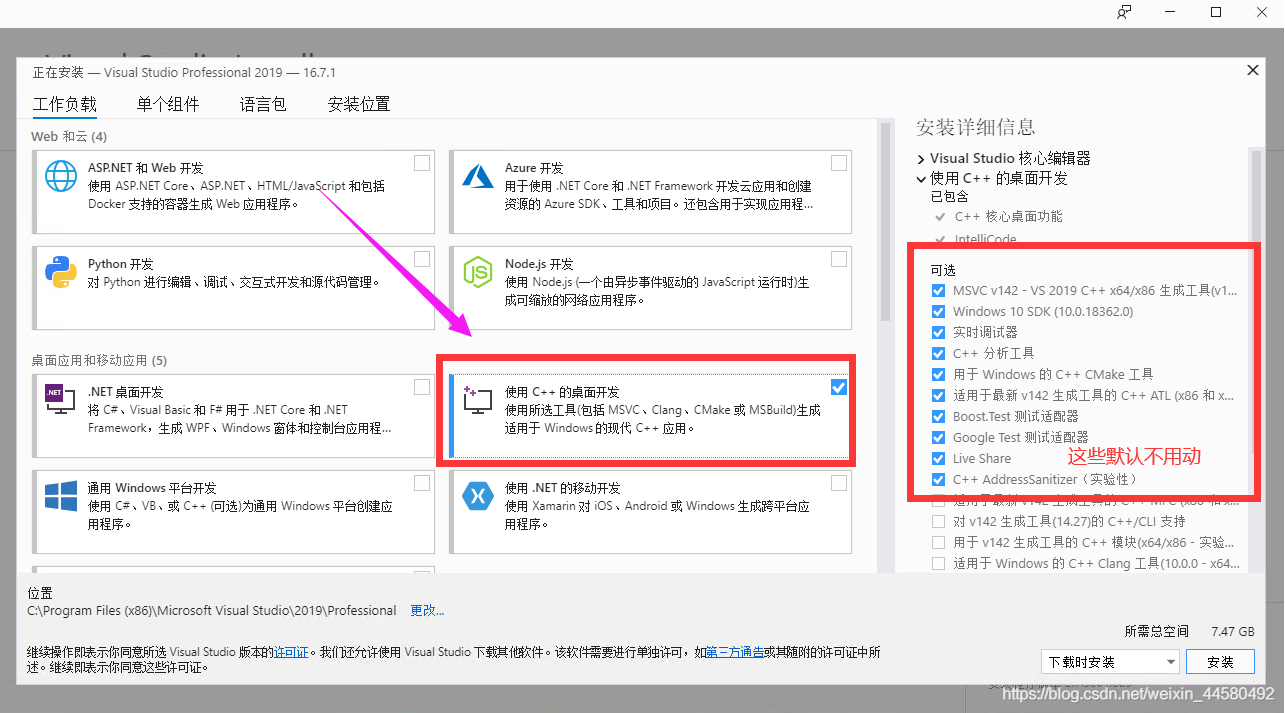Click the Python development logo icon

61,272
